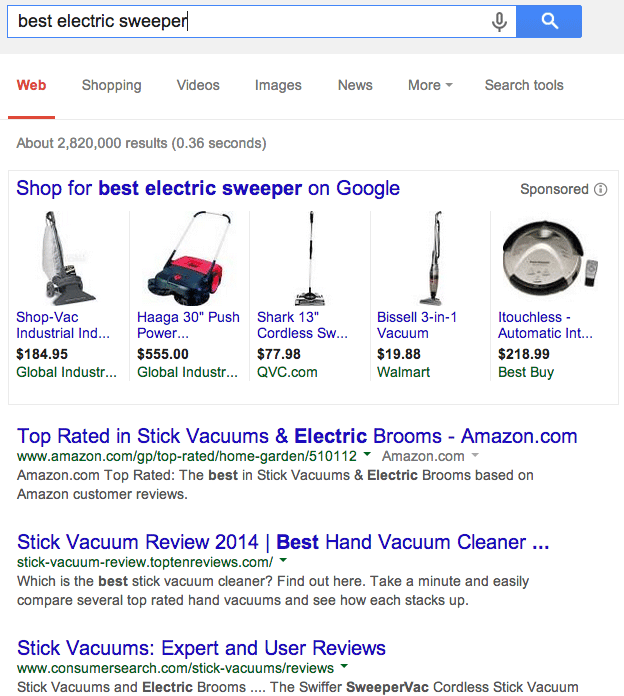Viewport: 624px width, 696px height.
Task: Click the microphone voice search icon
Action: pyautogui.click(x=499, y=21)
